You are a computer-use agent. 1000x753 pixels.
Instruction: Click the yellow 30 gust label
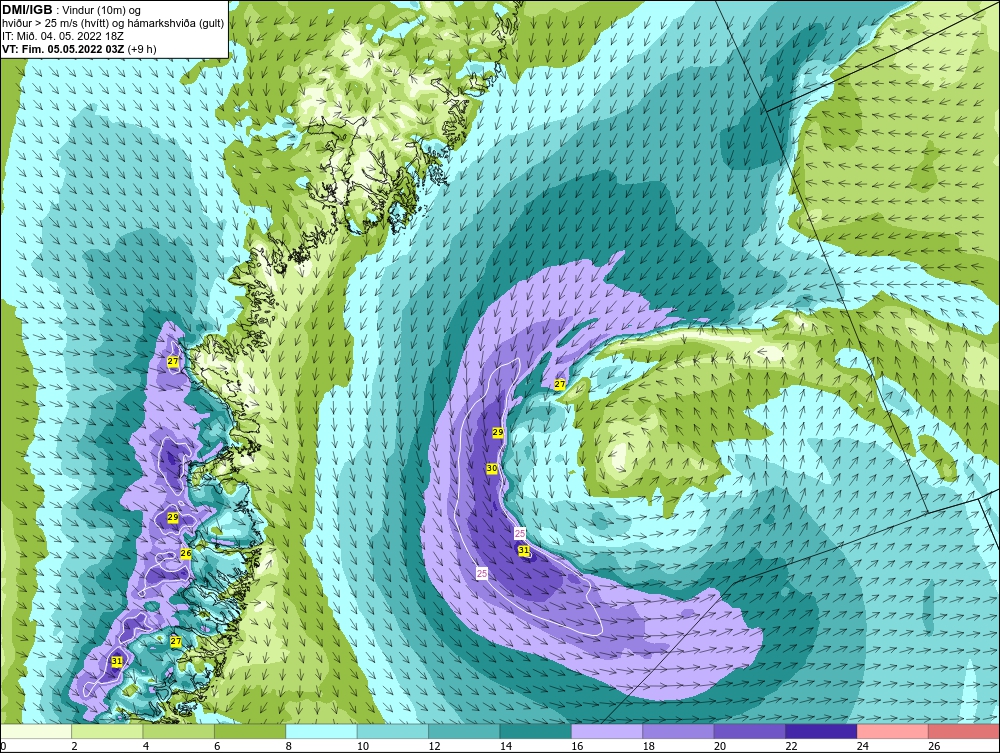pos(492,468)
